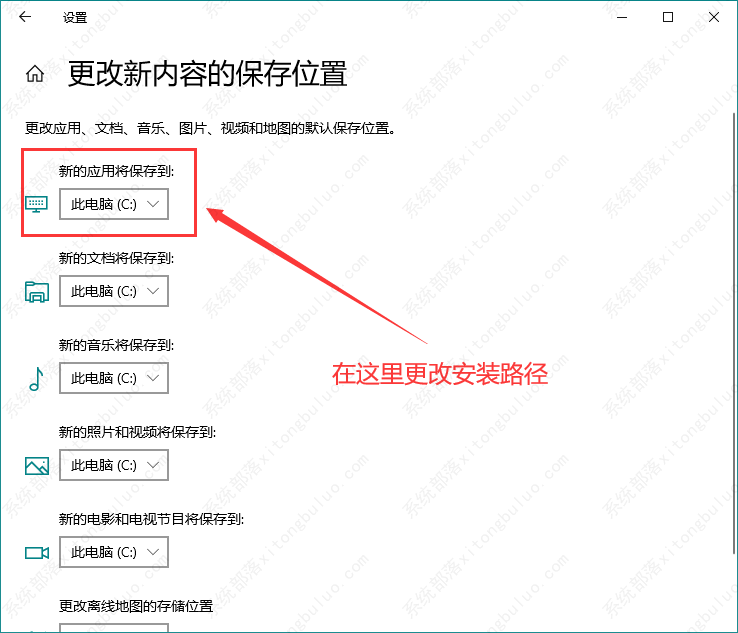This screenshot has height=633, width=738.
Task: Click the 更改新内容的保存位置 page heading
Action: 207,74
